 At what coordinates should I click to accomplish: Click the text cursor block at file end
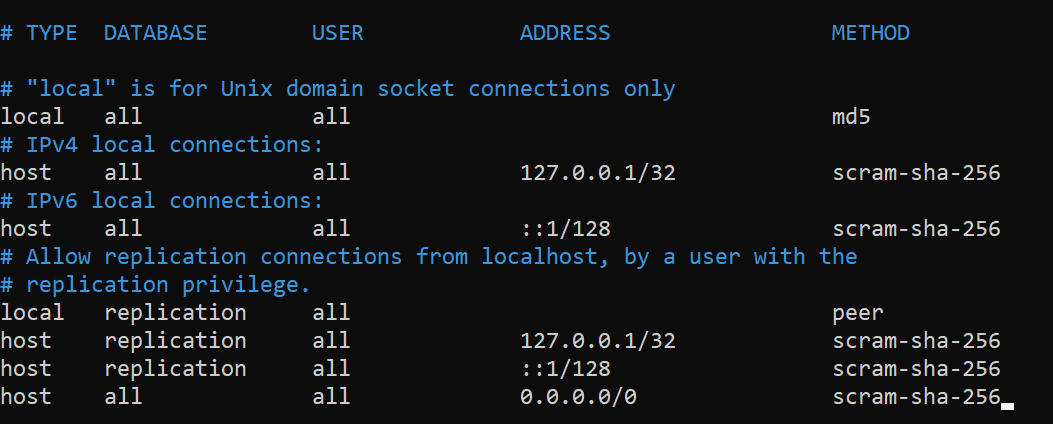1007,406
